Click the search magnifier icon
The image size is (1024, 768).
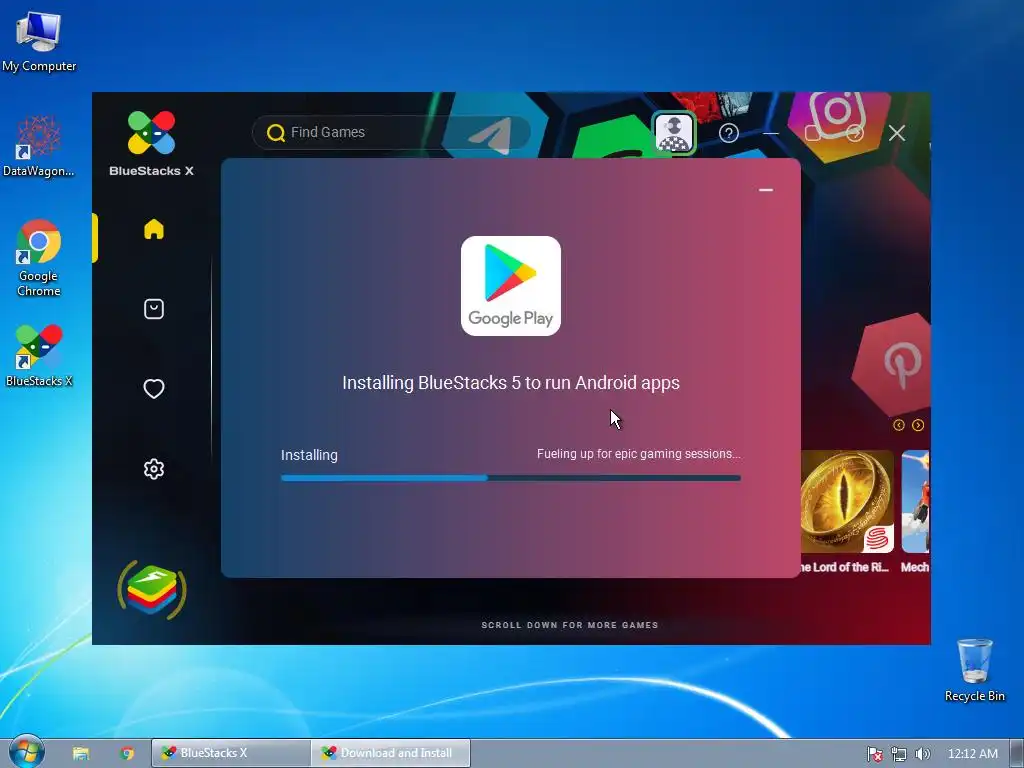tap(276, 133)
